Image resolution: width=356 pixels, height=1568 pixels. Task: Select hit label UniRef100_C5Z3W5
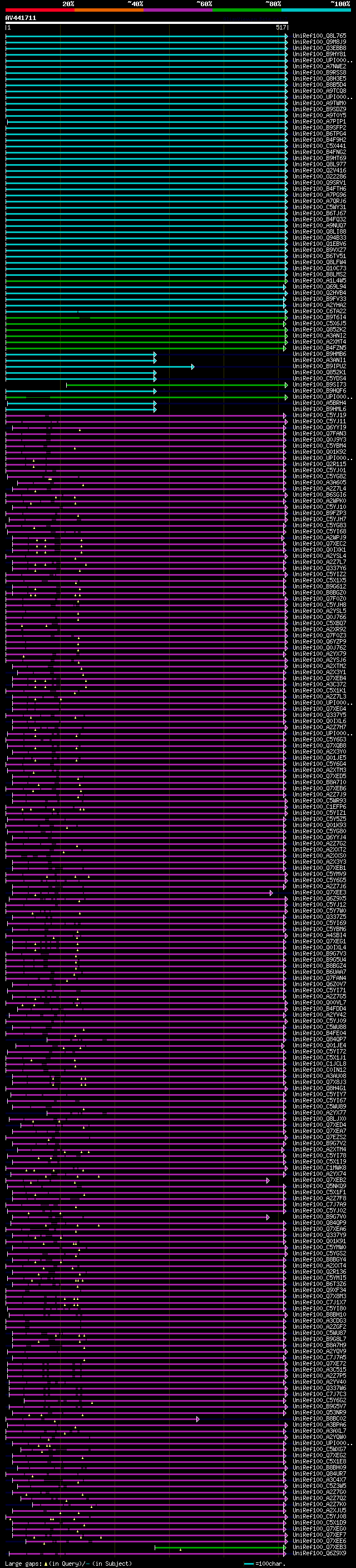coord(319,1486)
